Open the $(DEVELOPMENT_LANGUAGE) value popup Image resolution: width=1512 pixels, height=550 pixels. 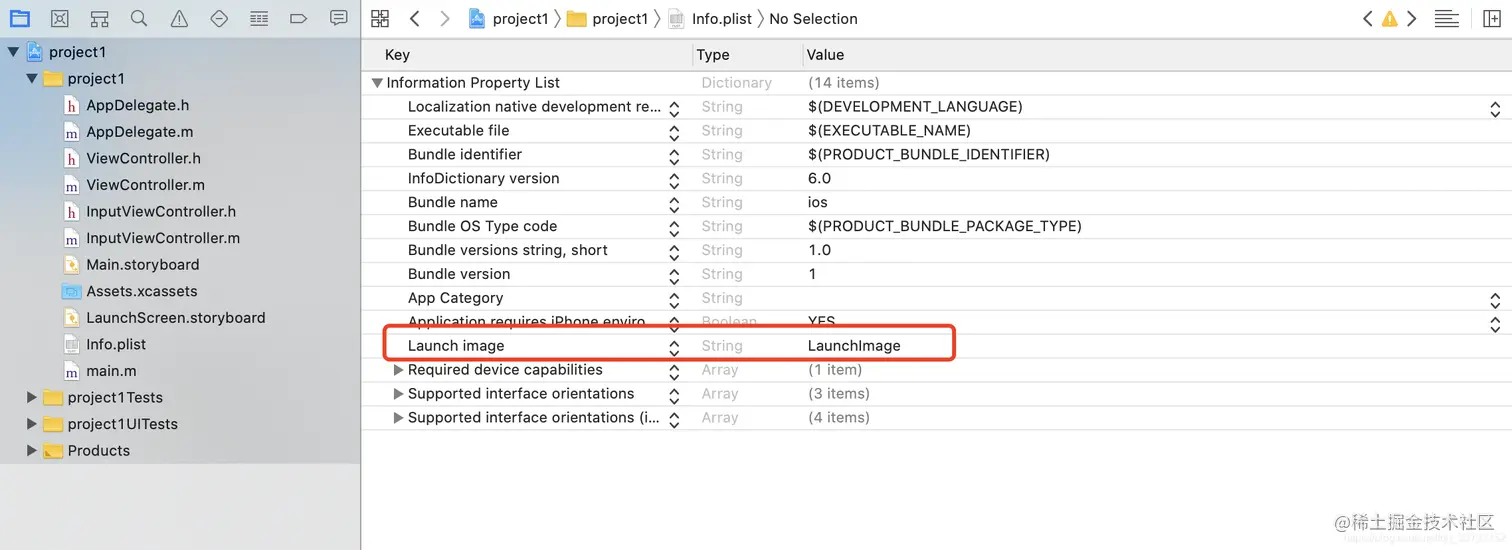click(x=1495, y=108)
